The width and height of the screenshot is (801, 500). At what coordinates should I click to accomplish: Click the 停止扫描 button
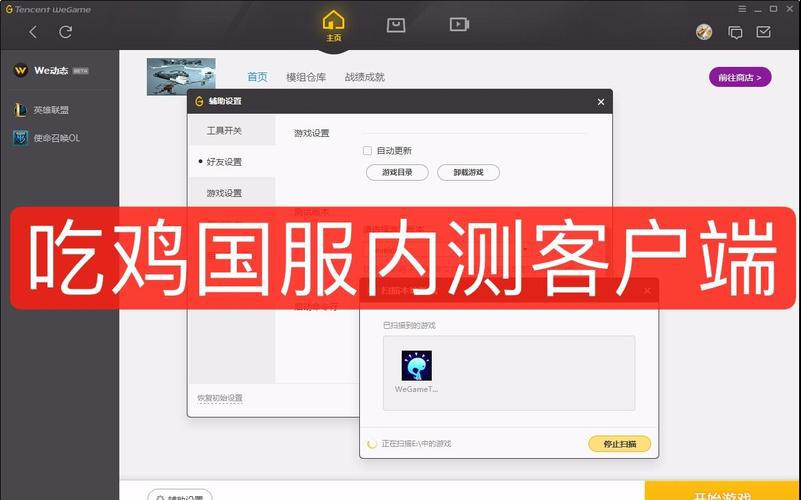pyautogui.click(x=620, y=444)
